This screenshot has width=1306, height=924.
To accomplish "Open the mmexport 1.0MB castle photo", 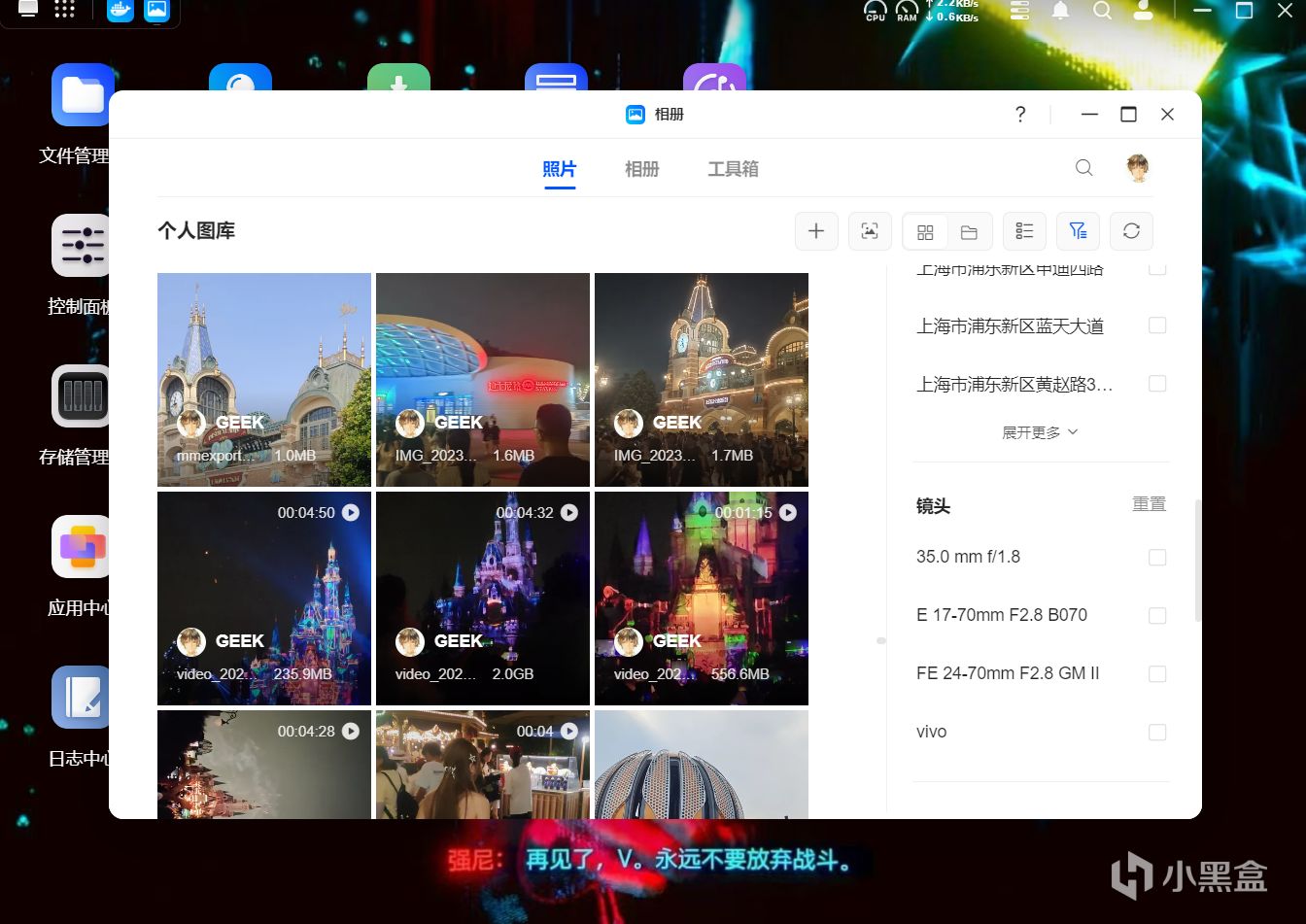I will (x=264, y=380).
